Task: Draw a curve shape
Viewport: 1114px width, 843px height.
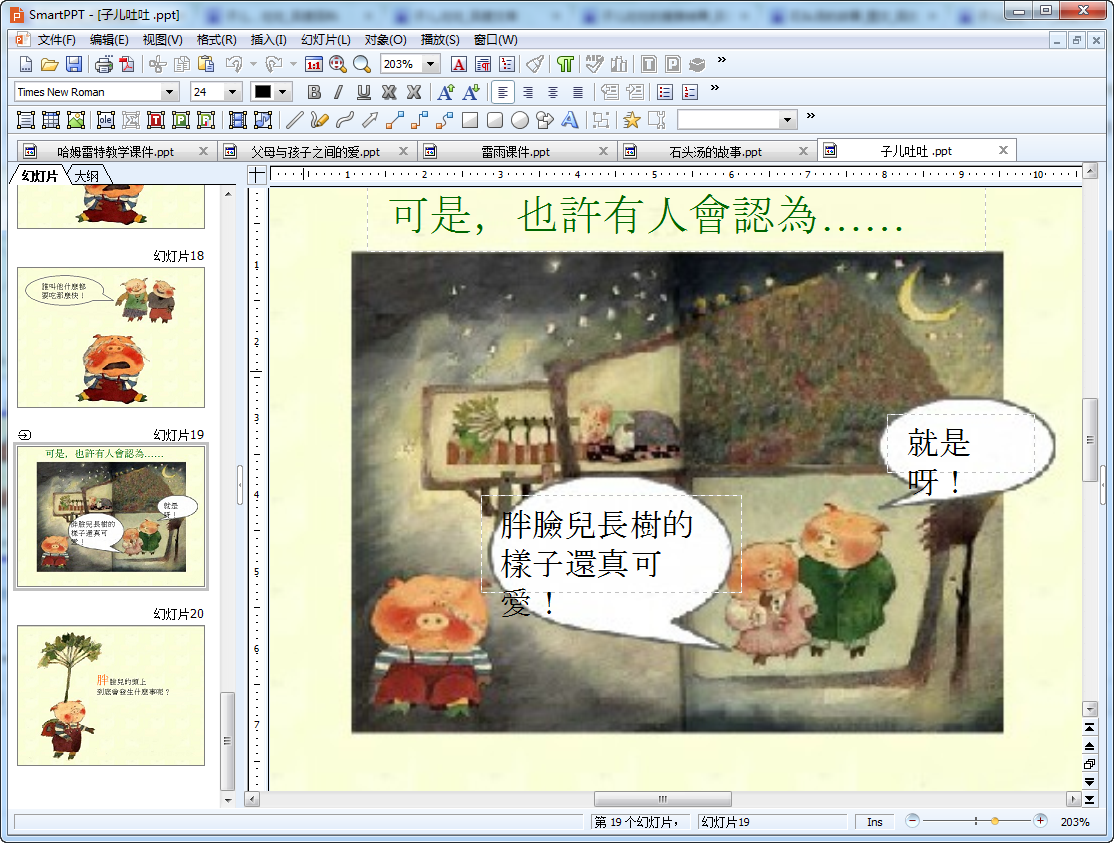Action: 345,120
